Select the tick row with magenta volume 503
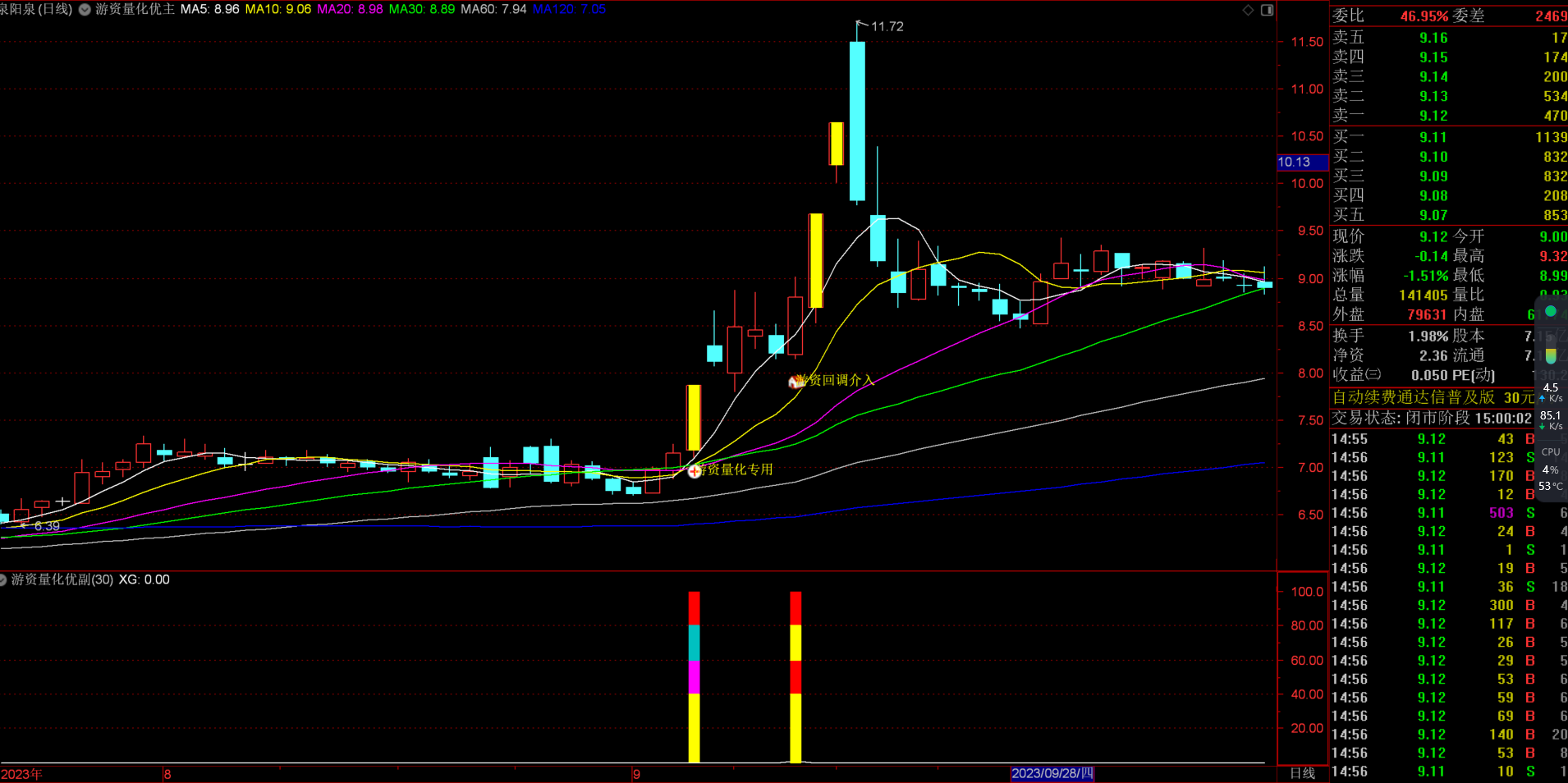This screenshot has height=783, width=1568. coord(1449,514)
